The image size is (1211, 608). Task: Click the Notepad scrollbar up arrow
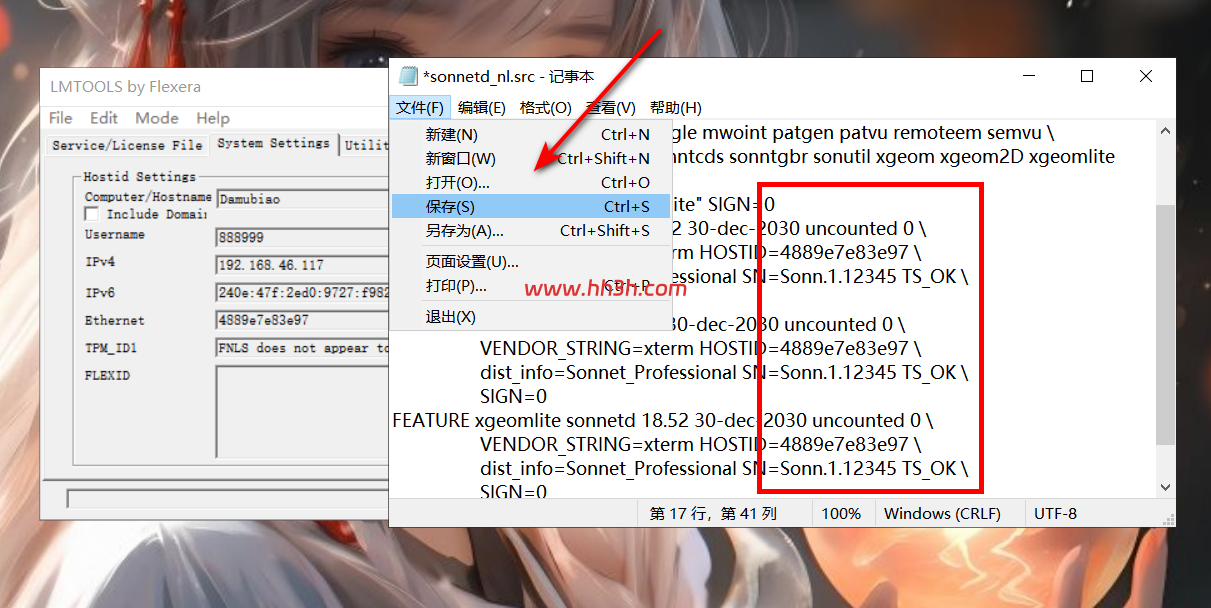click(x=1165, y=130)
